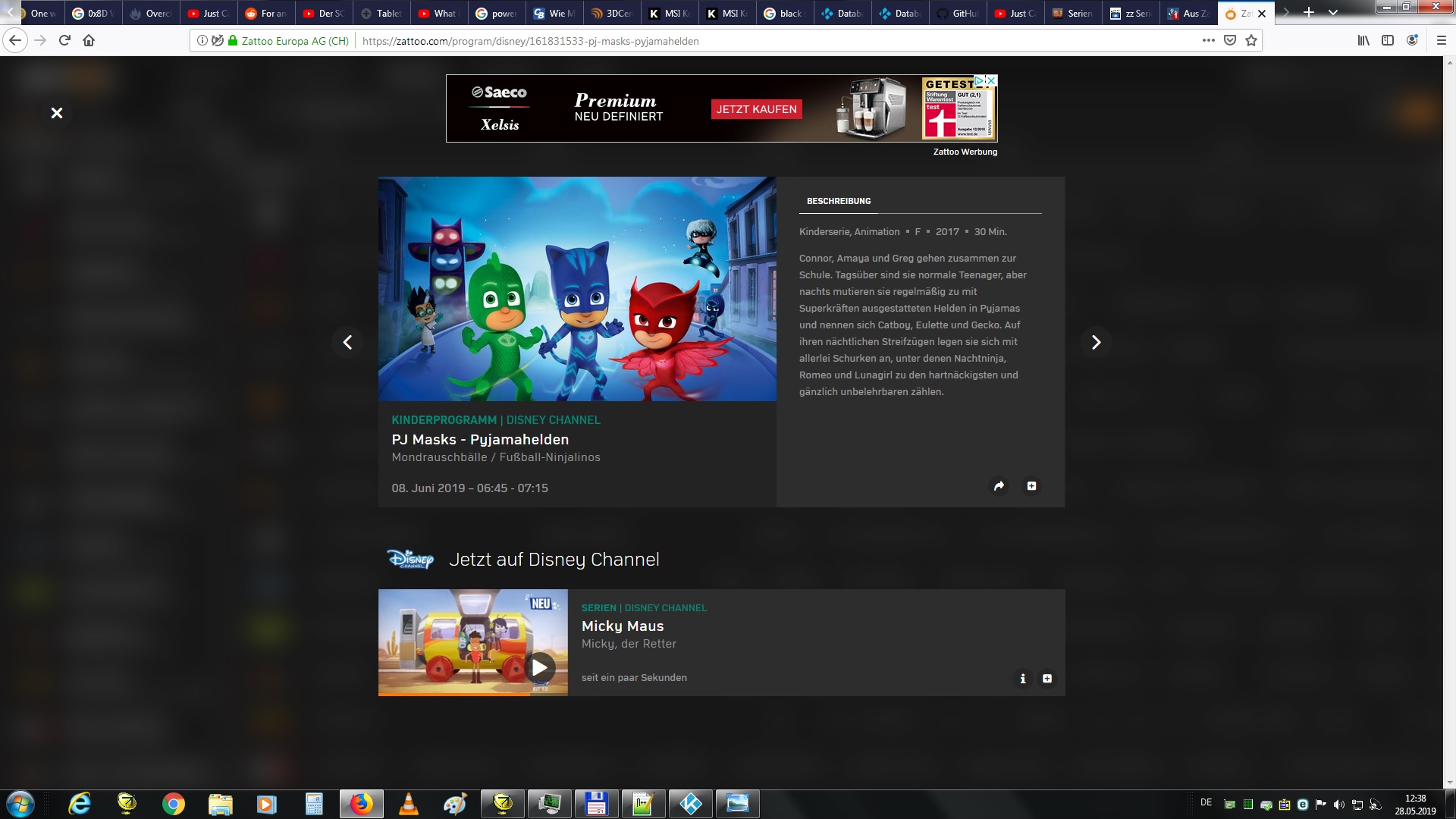Open Windows Explorer folder in taskbar

point(221,804)
